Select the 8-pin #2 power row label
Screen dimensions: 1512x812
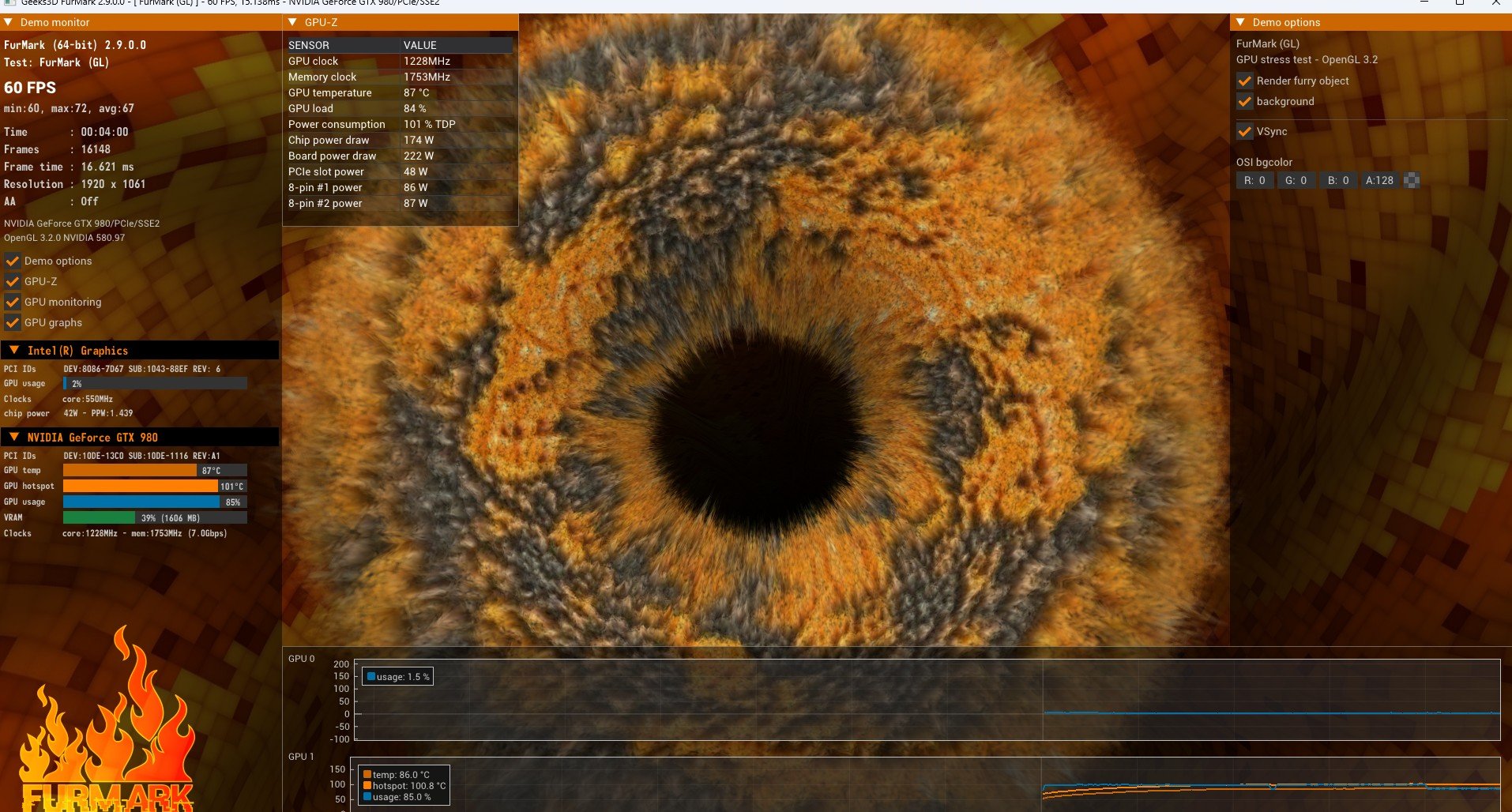(x=325, y=203)
